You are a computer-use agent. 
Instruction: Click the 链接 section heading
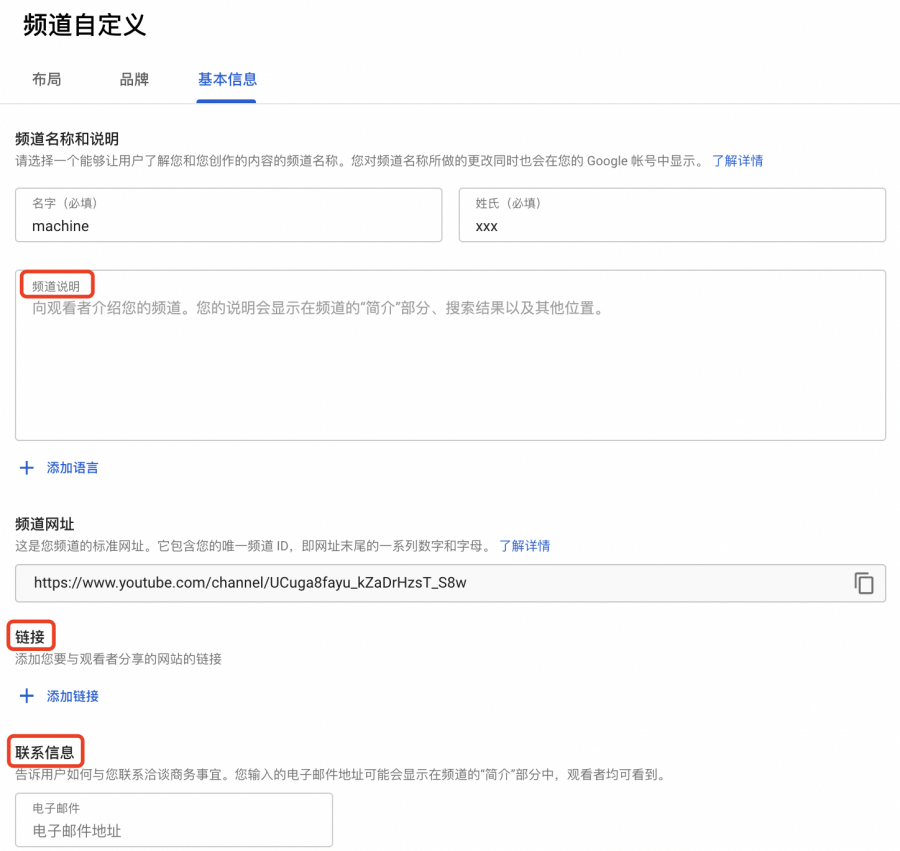pyautogui.click(x=30, y=634)
